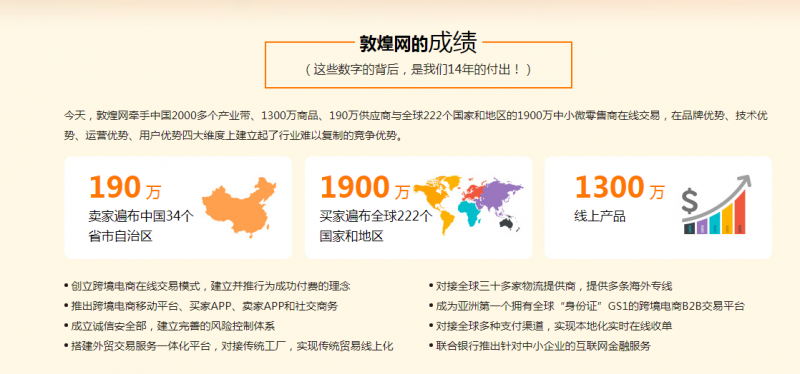800x374 pixels.
Task: Click bullet 成立诚信安全部
Action: (x=169, y=326)
